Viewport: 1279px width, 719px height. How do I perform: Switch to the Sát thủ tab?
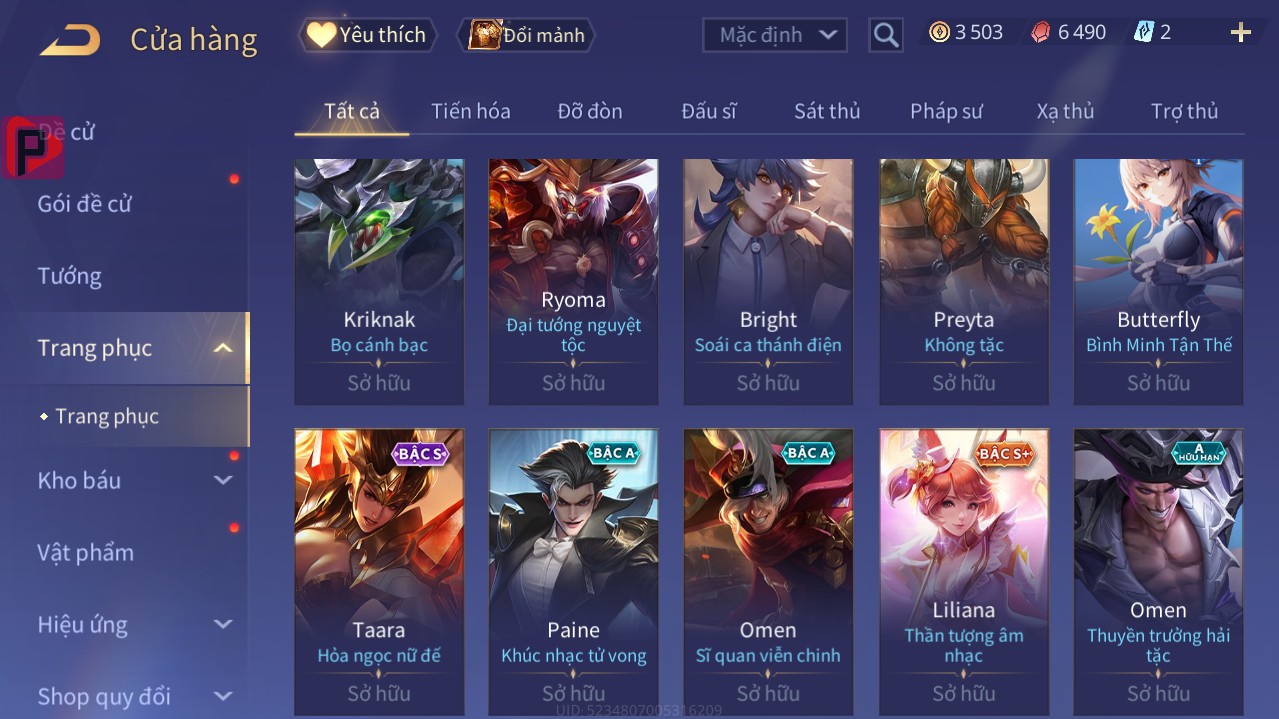click(827, 111)
